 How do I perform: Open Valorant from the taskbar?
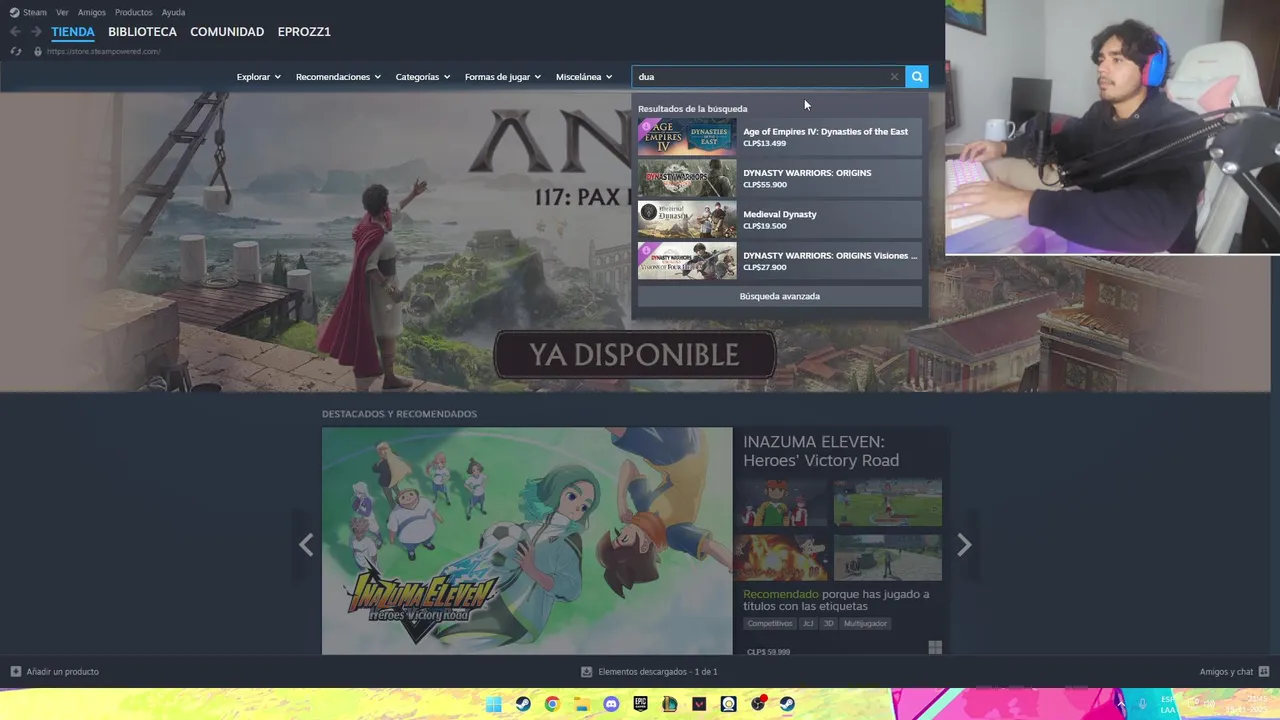pyautogui.click(x=699, y=704)
